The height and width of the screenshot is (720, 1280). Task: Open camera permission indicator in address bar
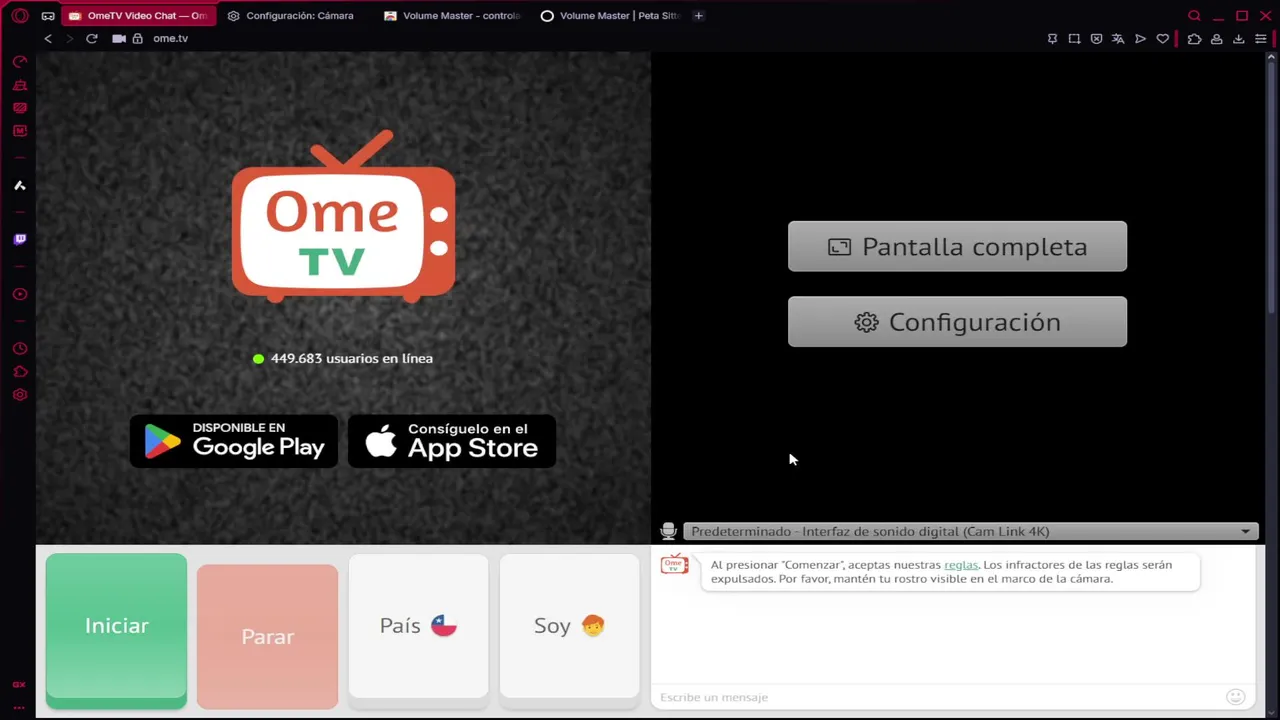tap(119, 38)
